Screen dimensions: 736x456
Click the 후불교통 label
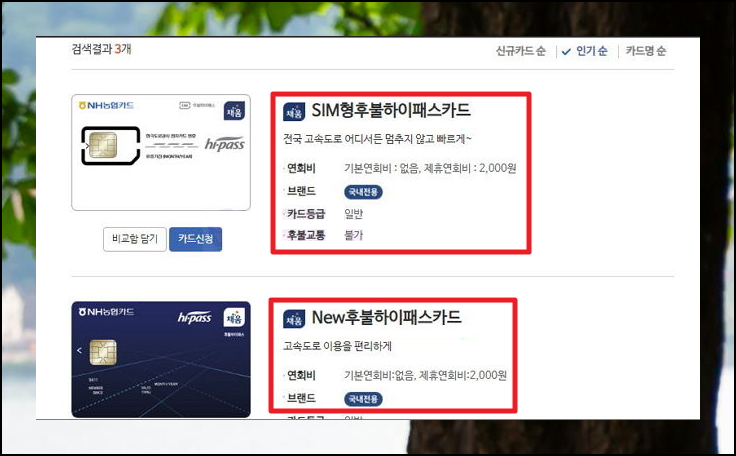click(306, 235)
